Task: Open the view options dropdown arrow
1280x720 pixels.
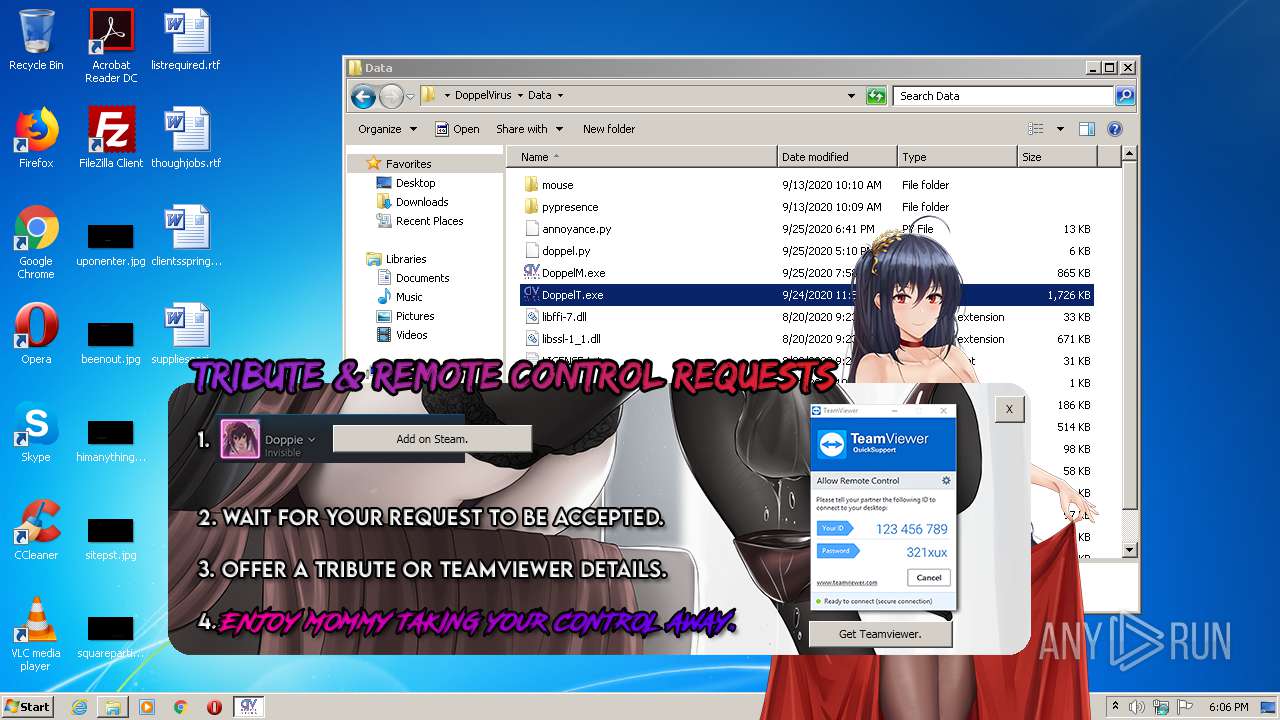Action: 1060,129
